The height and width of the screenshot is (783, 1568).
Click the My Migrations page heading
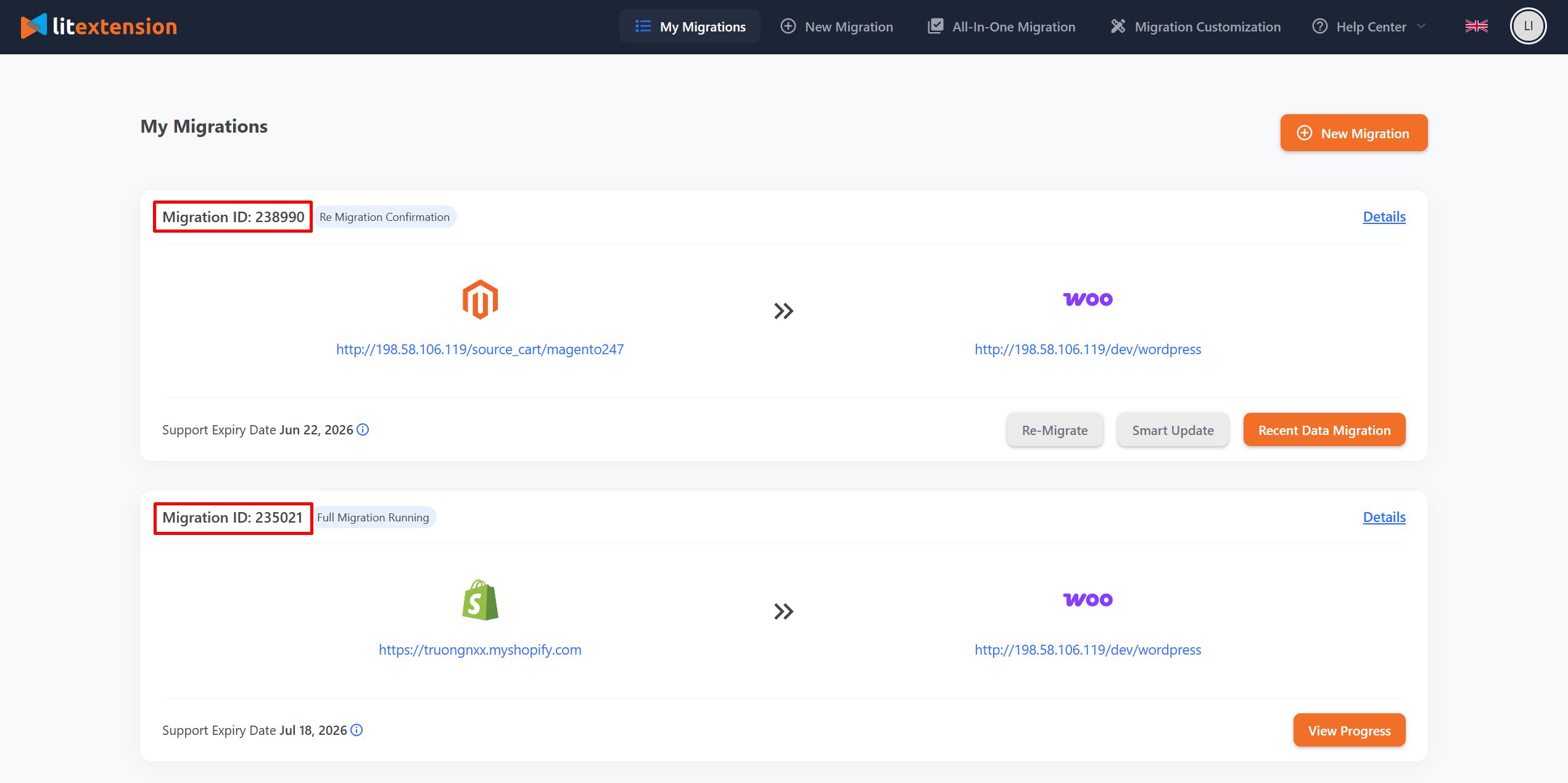coord(204,126)
